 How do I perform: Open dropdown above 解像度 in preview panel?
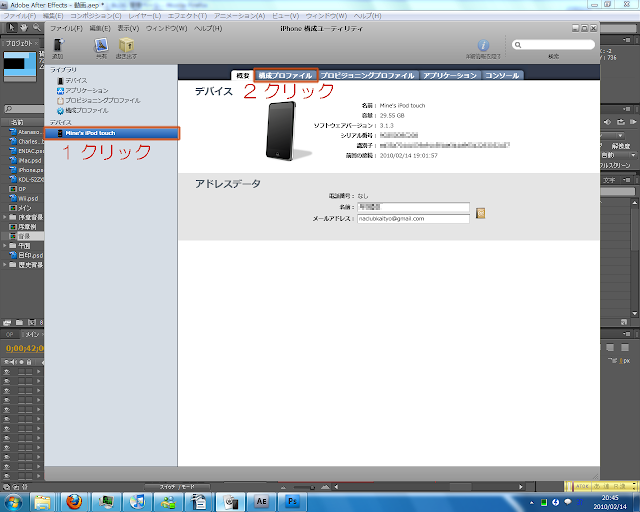[611, 136]
